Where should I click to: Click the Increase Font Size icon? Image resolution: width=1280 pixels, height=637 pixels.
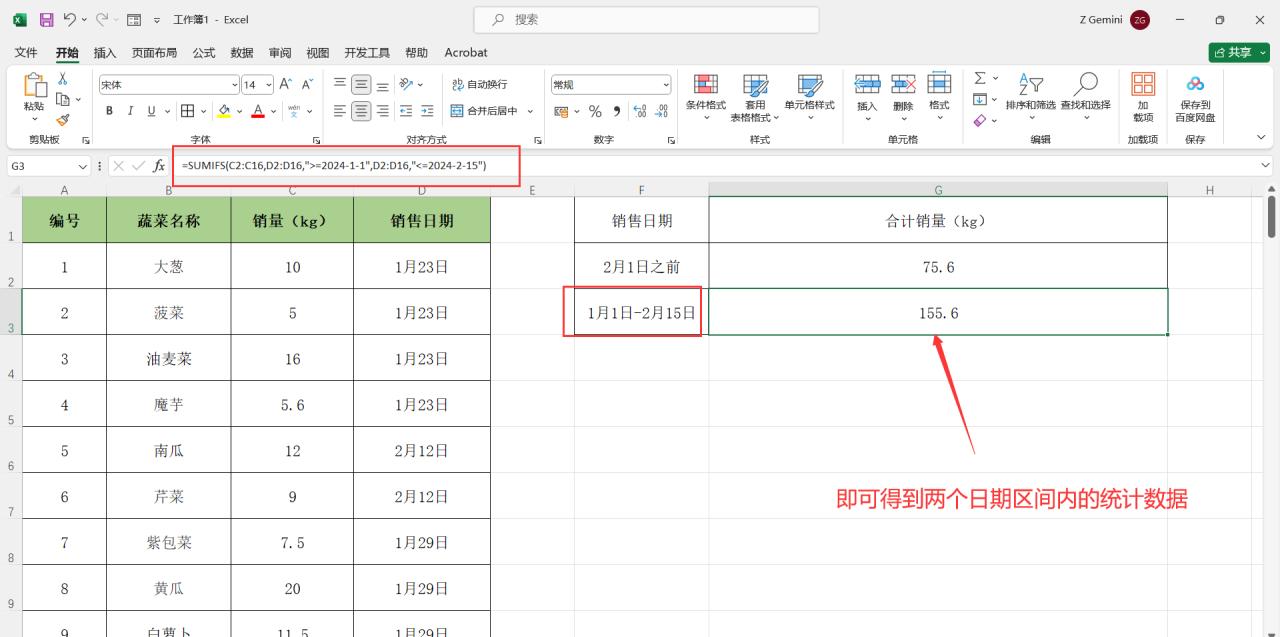tap(286, 84)
